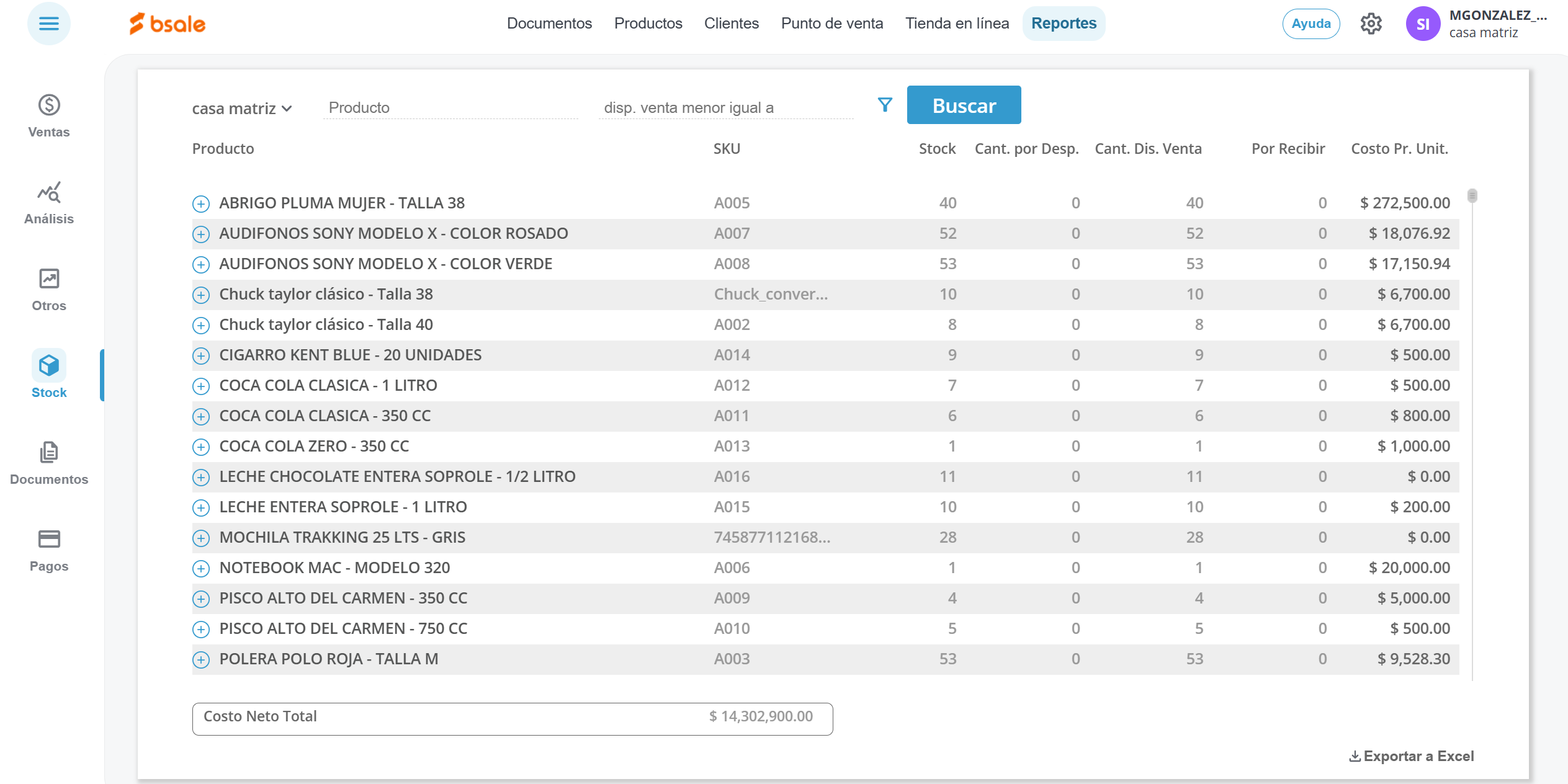Go to the Productos menu
This screenshot has height=784, width=1568.
pos(648,24)
